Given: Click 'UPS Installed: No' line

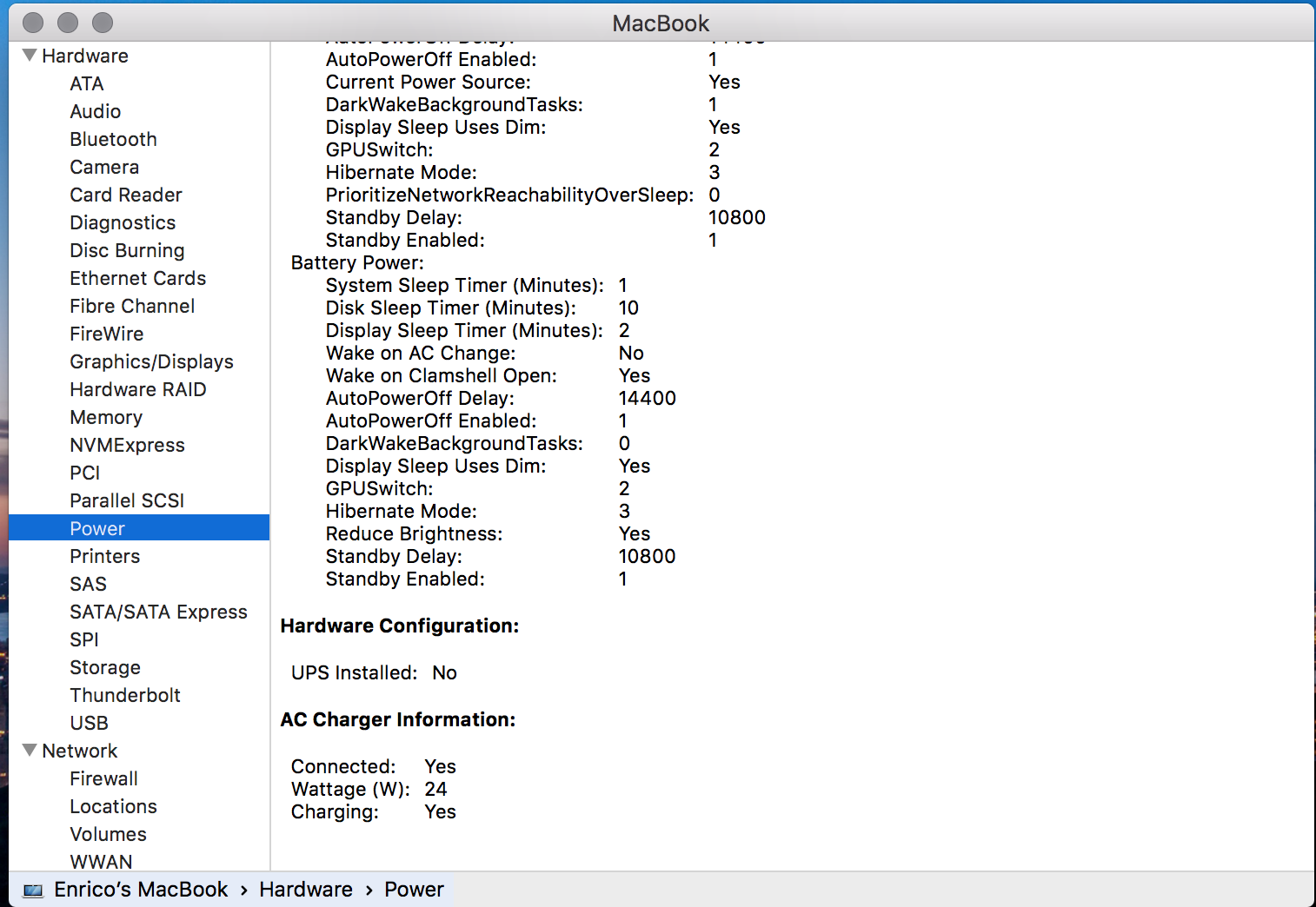Looking at the screenshot, I should [x=374, y=673].
